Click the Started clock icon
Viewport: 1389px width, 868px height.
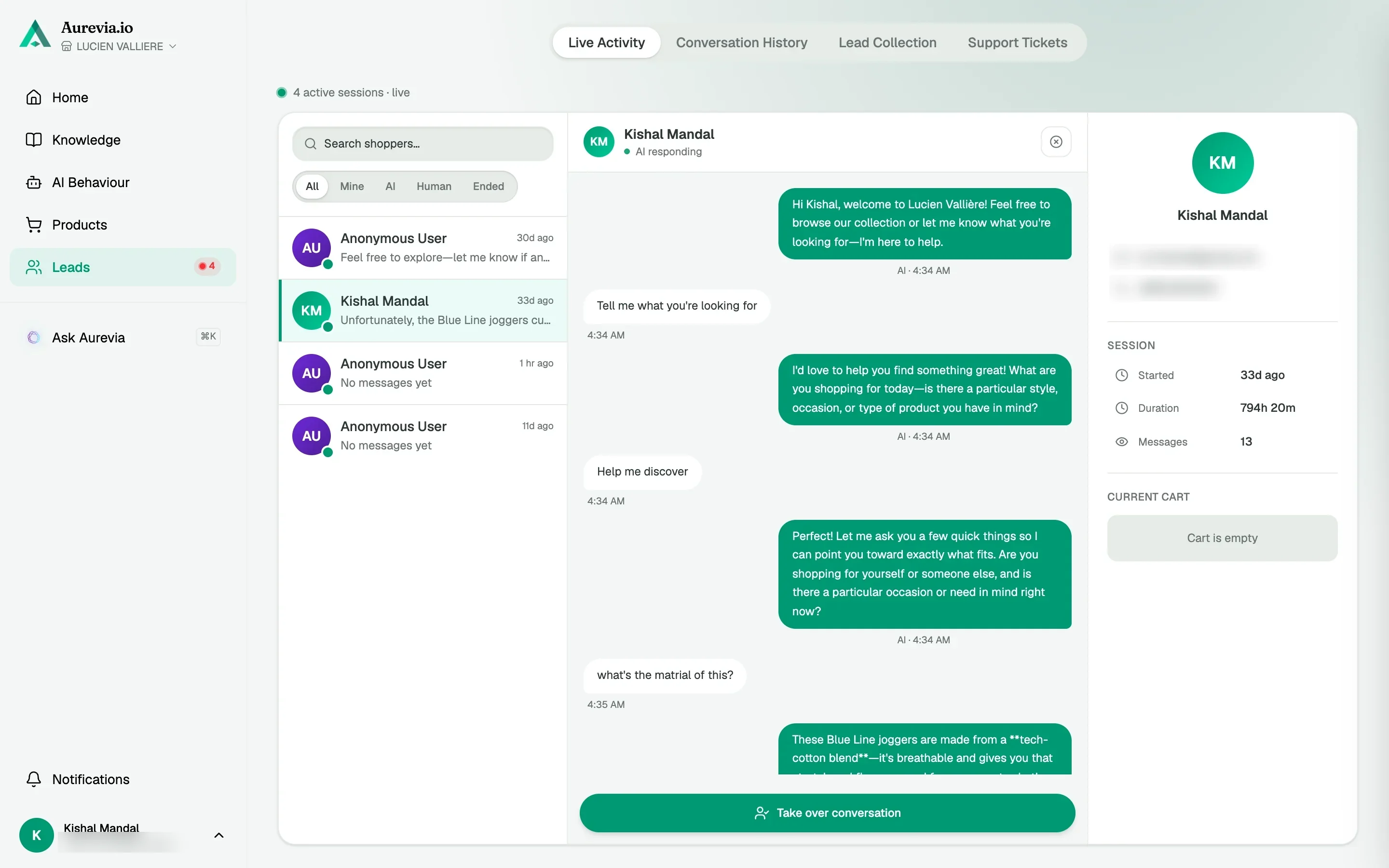pos(1121,375)
